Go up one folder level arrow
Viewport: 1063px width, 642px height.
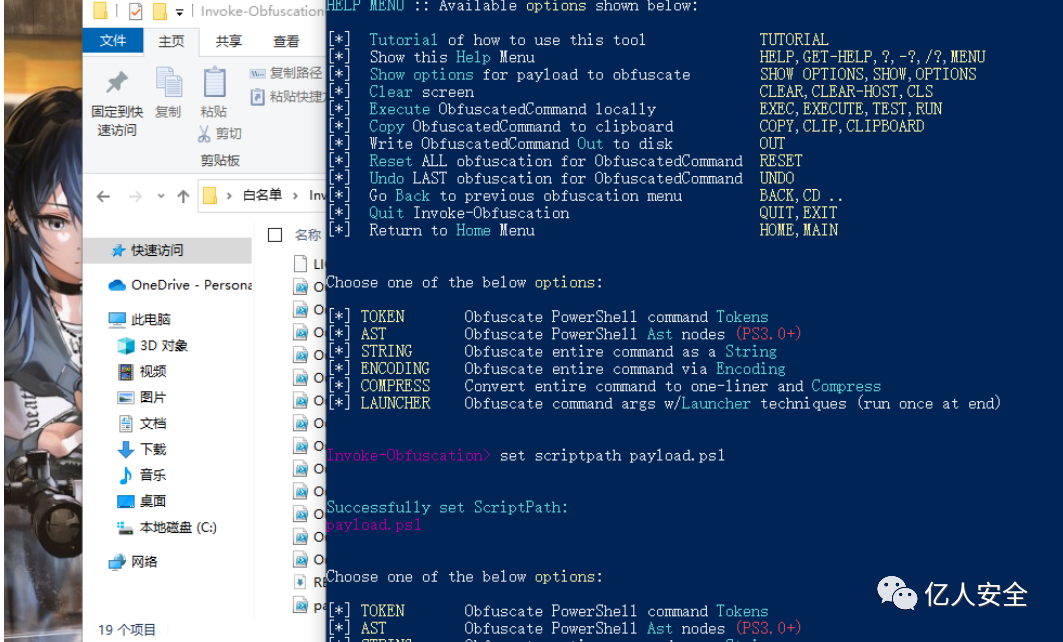click(183, 197)
